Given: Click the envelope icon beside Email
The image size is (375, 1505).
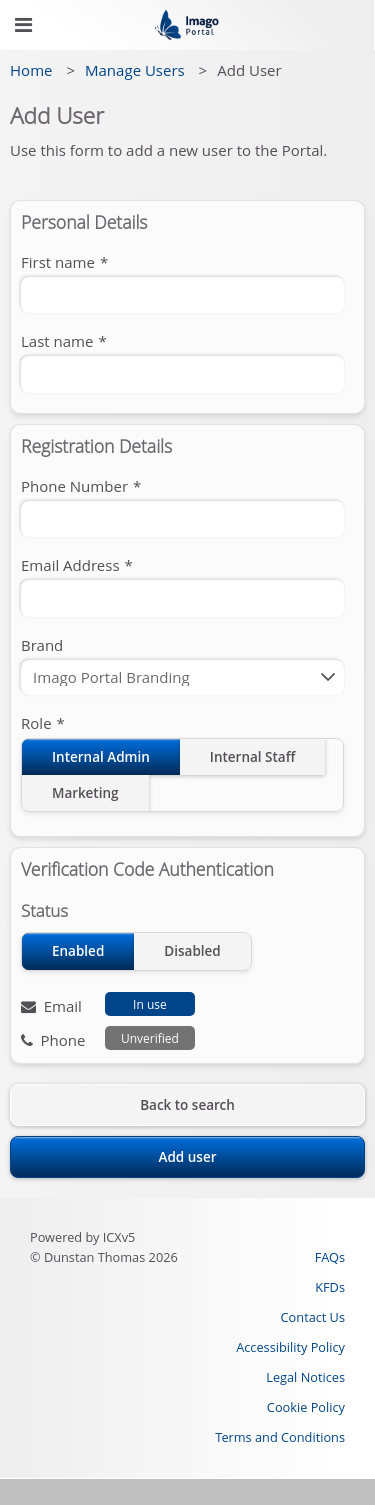Looking at the screenshot, I should (x=28, y=1006).
